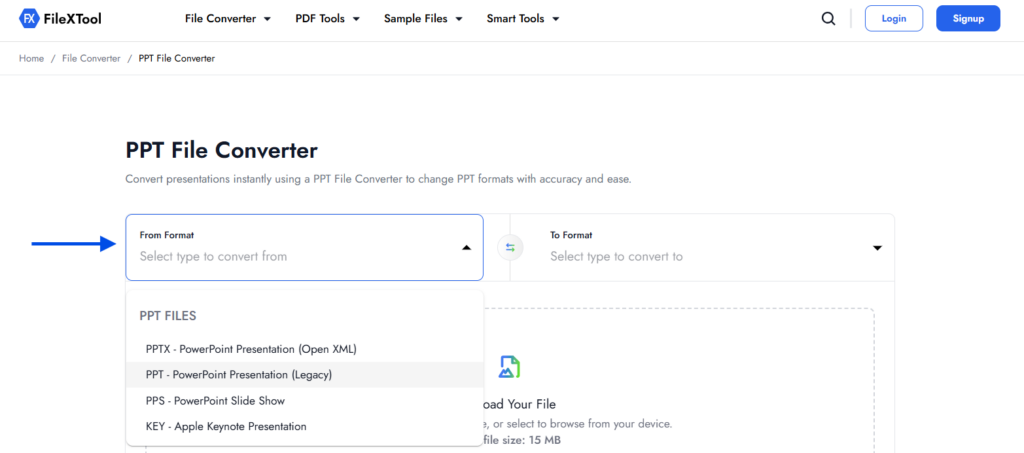Expand the To Format dropdown arrow
The height and width of the screenshot is (453, 1024).
coord(877,248)
